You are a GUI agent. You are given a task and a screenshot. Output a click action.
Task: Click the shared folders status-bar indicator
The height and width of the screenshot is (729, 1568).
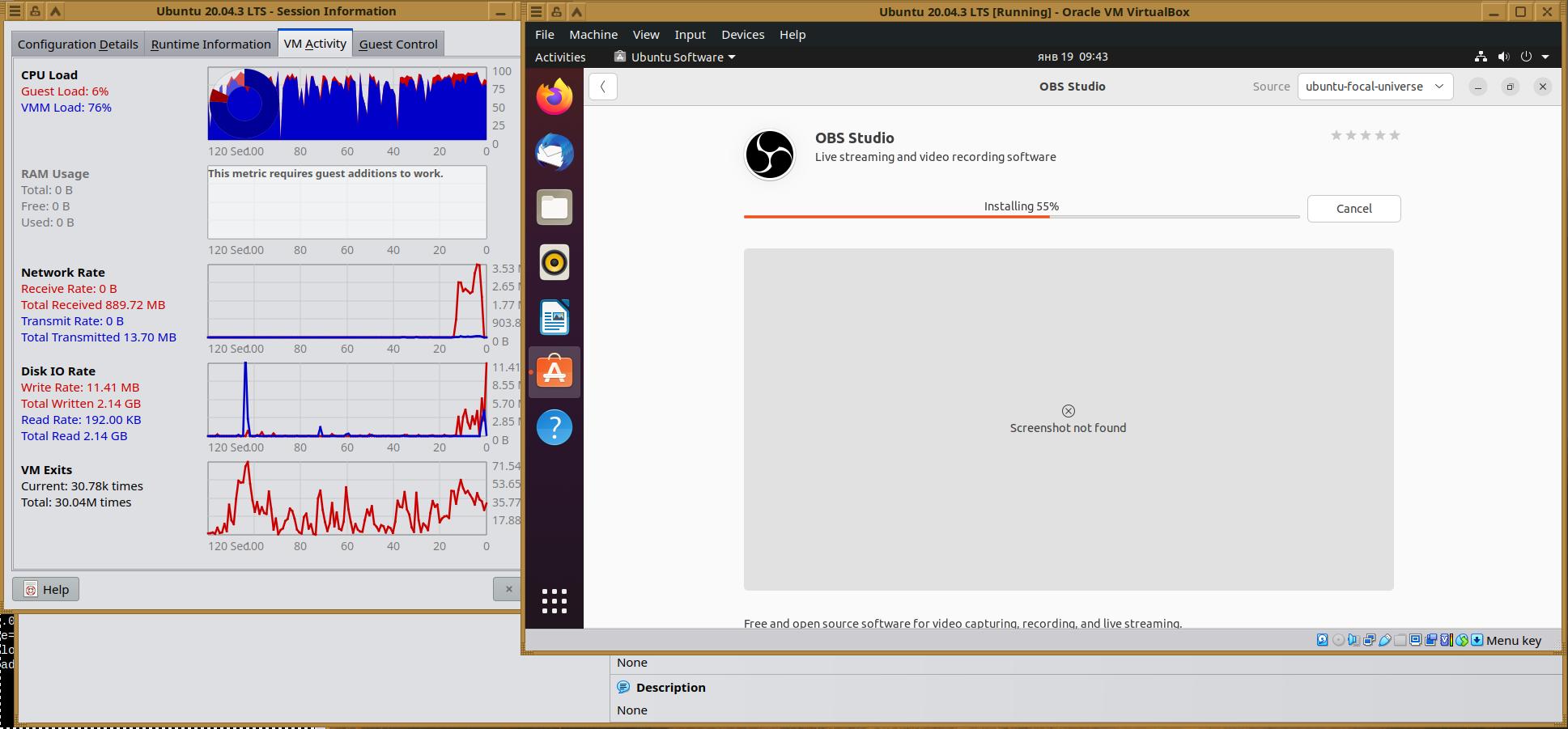pyautogui.click(x=1400, y=640)
